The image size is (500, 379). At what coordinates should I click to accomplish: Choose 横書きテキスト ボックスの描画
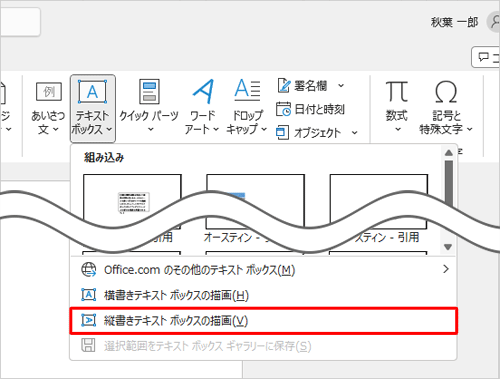click(264, 295)
